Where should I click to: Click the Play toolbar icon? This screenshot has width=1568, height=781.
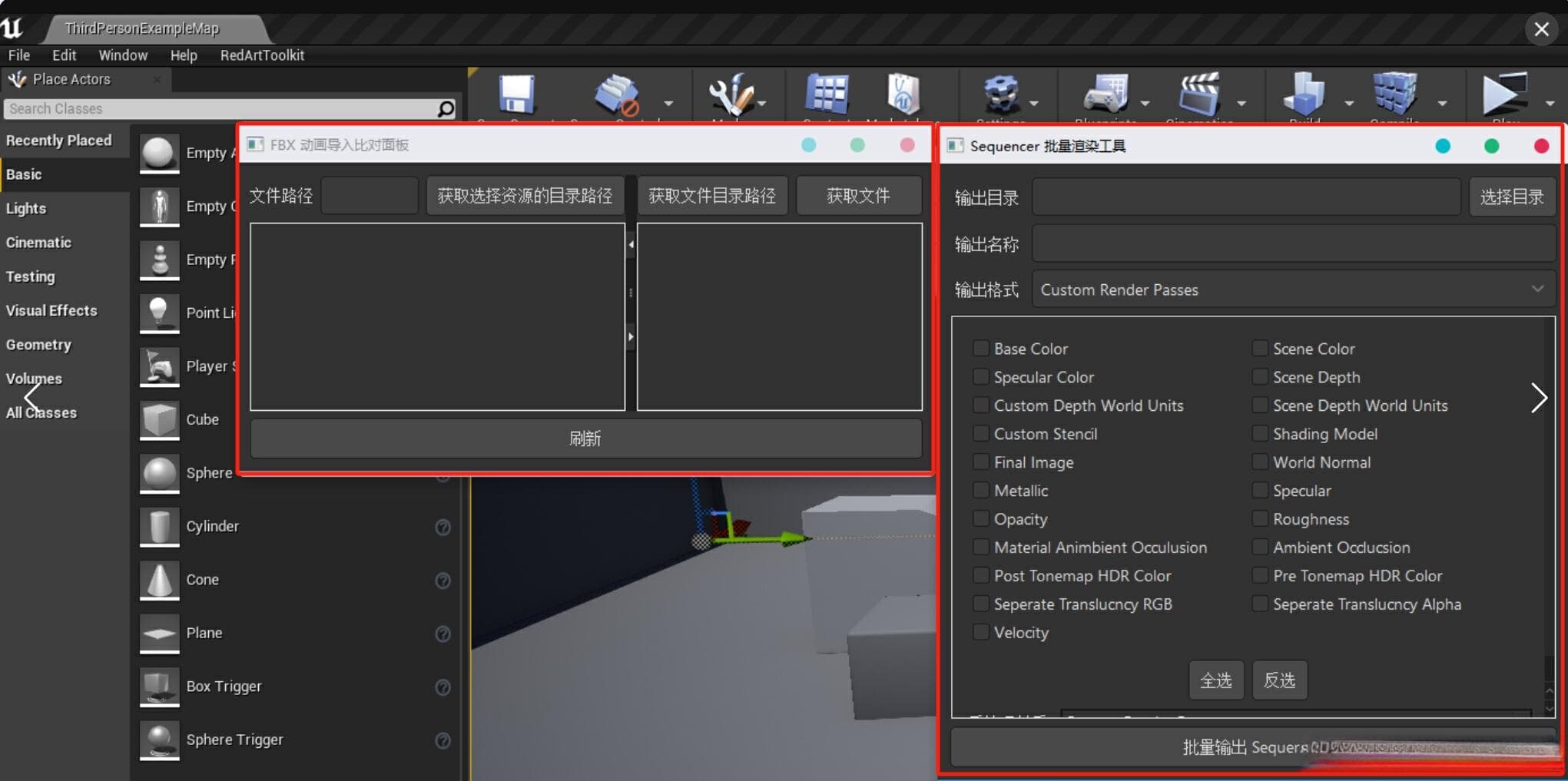[1504, 95]
